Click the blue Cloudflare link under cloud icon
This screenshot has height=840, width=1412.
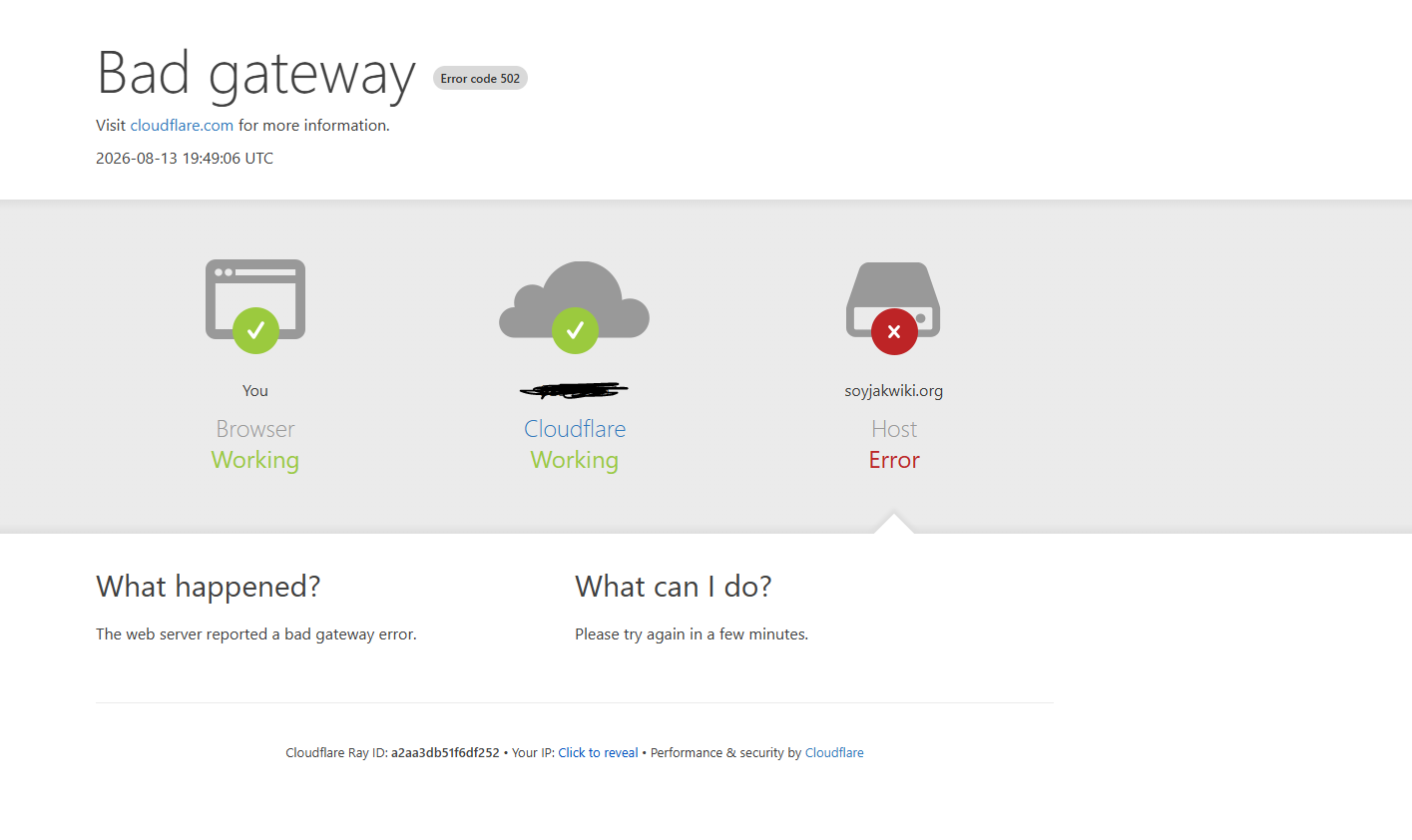575,429
